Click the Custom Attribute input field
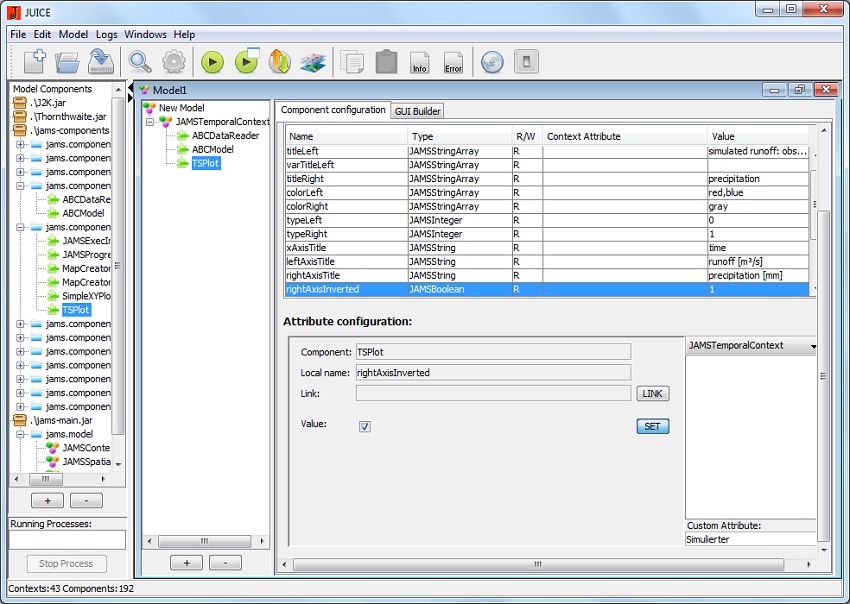This screenshot has height=604, width=850. tap(750, 539)
